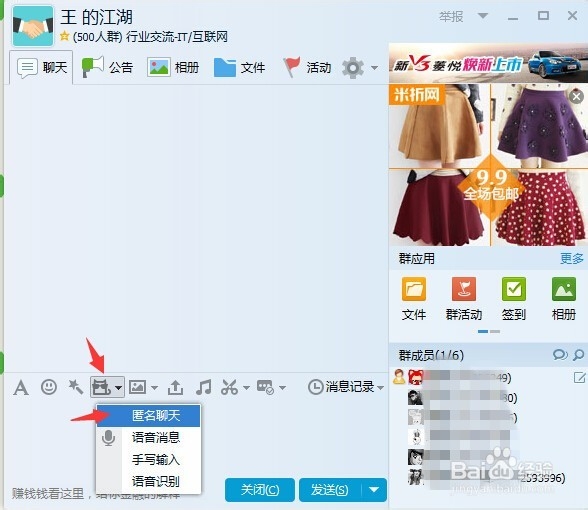Click the magic wand effects icon
This screenshot has width=588, height=510.
pos(75,387)
